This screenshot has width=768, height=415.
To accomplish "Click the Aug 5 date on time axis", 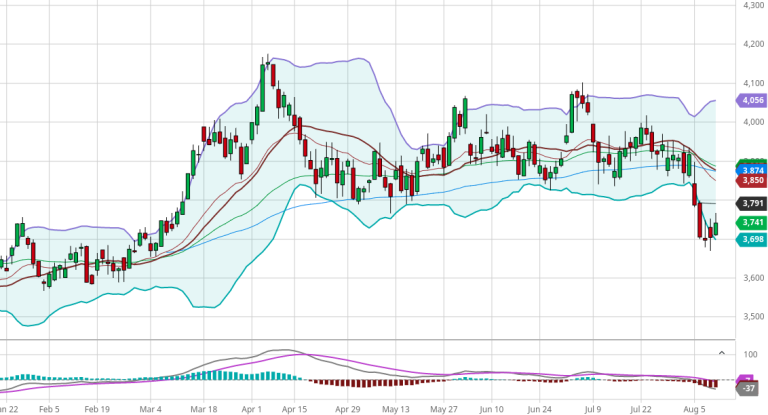I will coord(695,409).
